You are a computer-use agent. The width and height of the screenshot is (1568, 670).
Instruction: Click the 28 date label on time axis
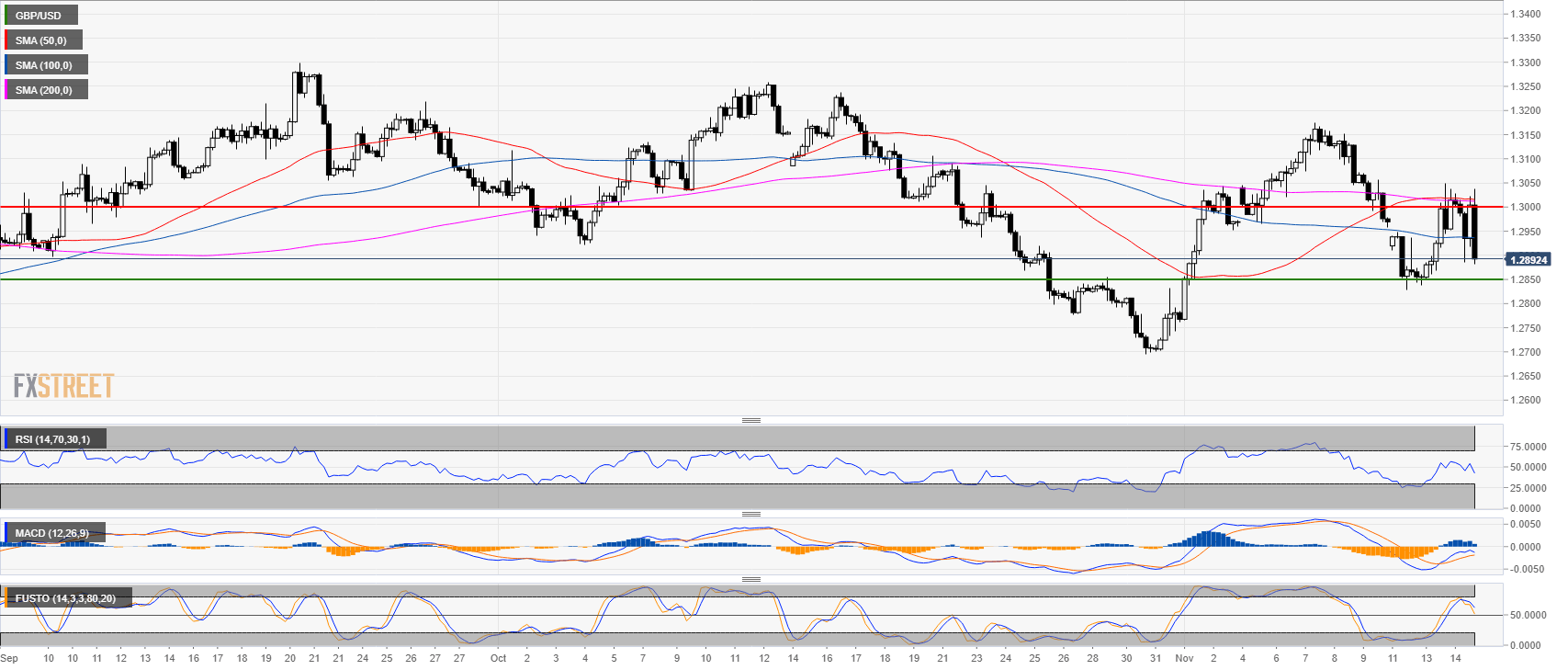click(1092, 658)
